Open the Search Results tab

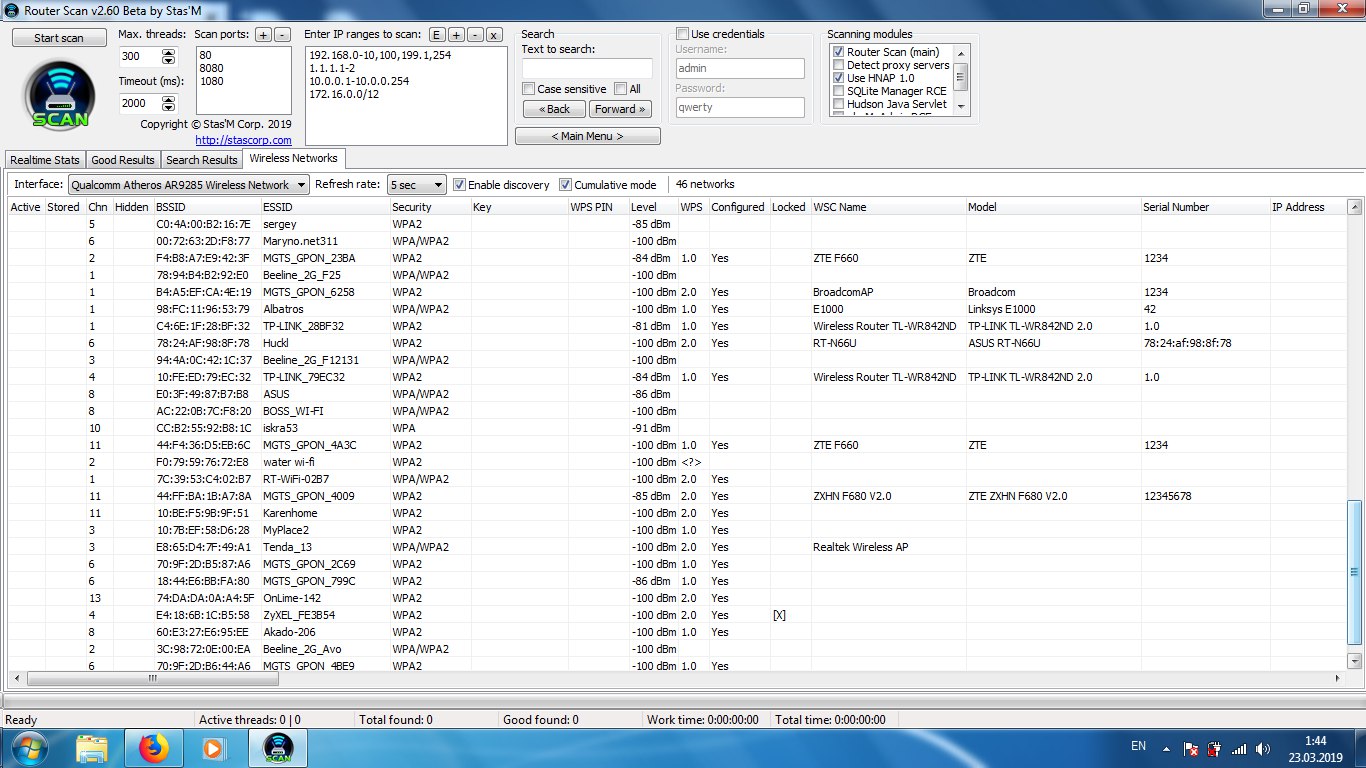coord(201,160)
